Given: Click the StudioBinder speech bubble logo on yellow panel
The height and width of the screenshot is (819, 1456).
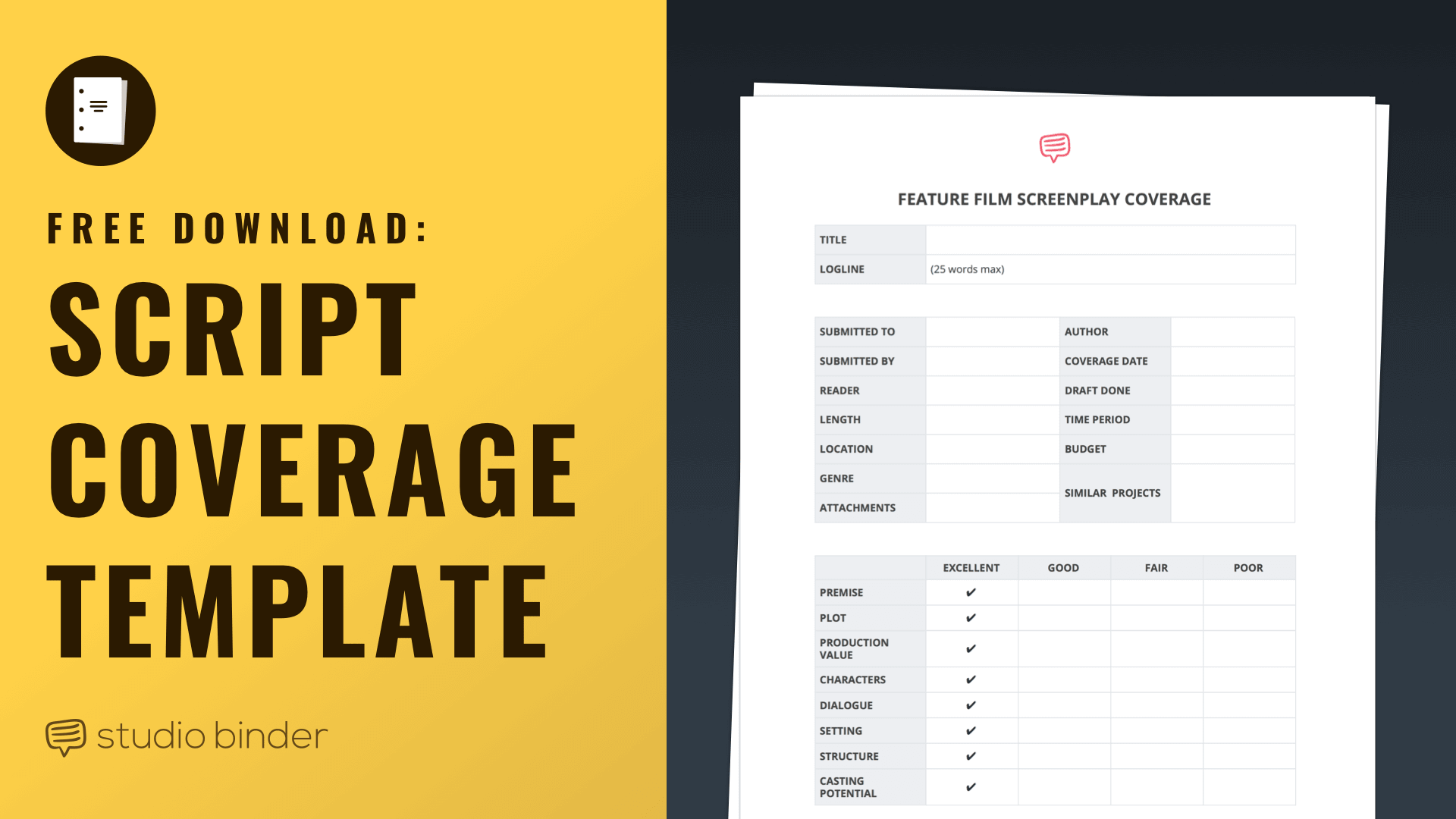Looking at the screenshot, I should click(66, 737).
